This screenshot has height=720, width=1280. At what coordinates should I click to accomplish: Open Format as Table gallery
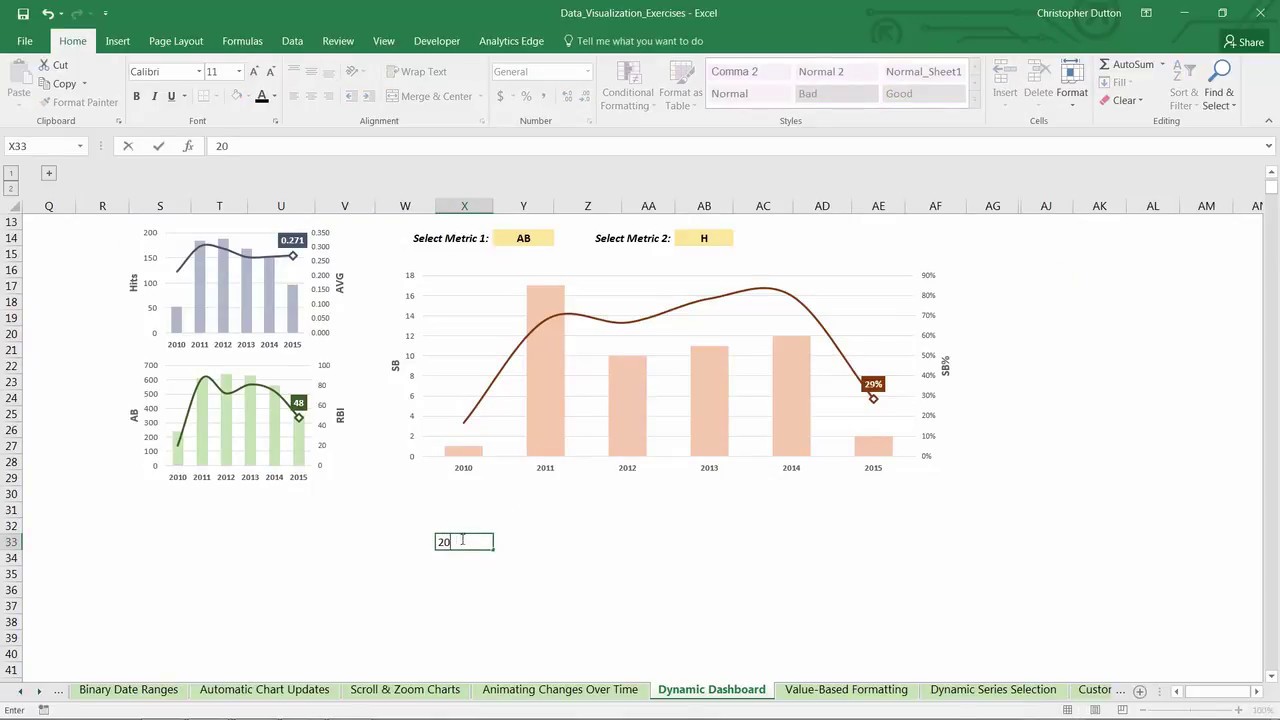point(680,86)
